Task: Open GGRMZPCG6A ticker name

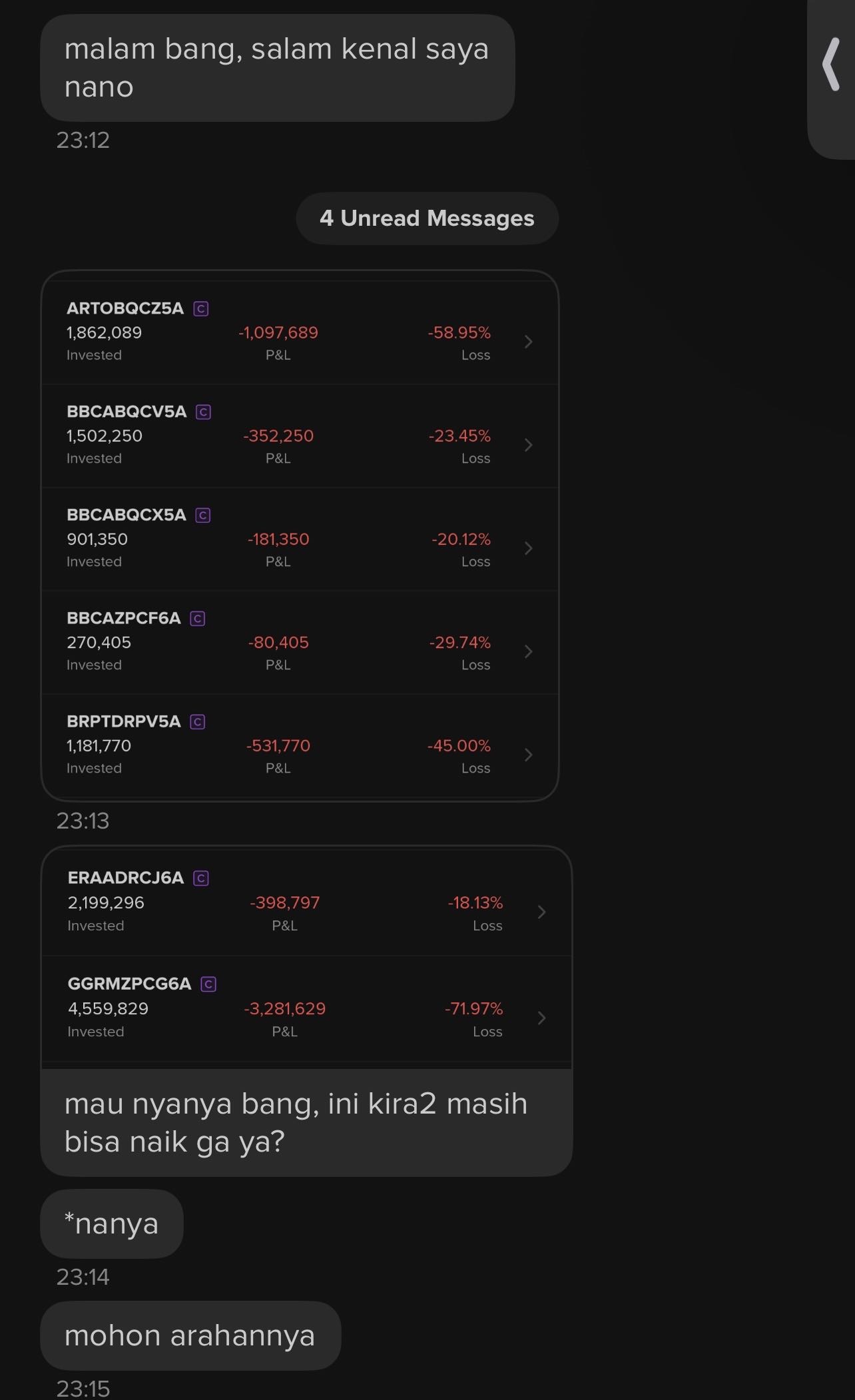Action: point(129,984)
